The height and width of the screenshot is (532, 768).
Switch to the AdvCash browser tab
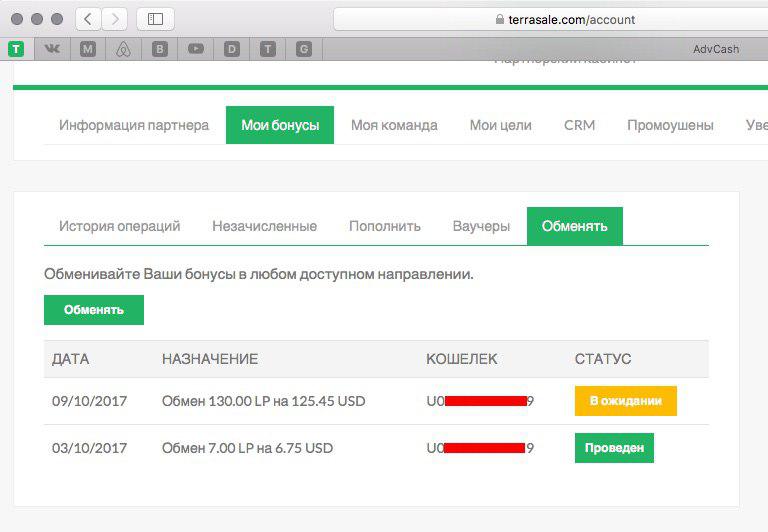[x=715, y=49]
